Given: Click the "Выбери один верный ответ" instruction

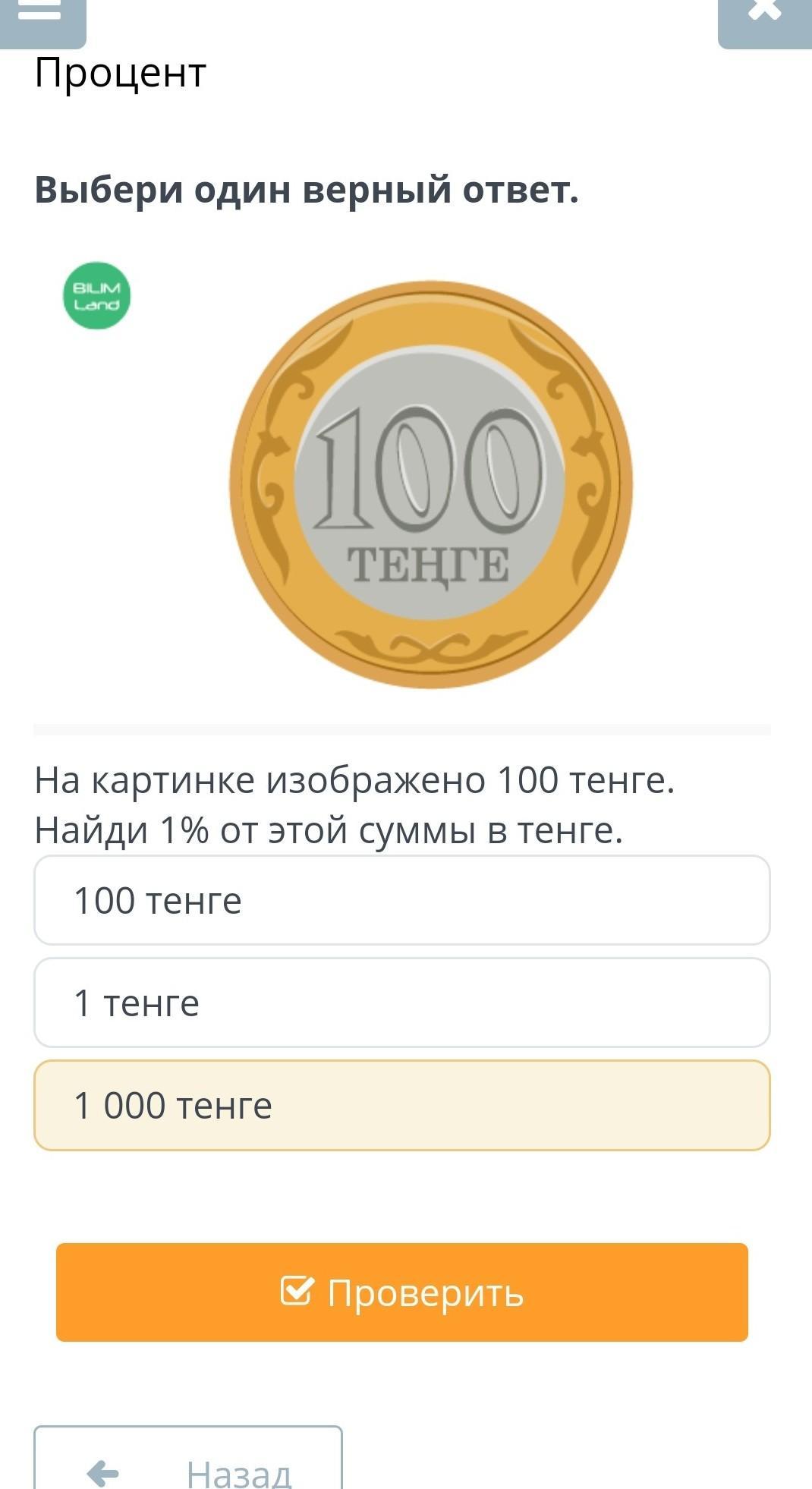Looking at the screenshot, I should pos(307,190).
